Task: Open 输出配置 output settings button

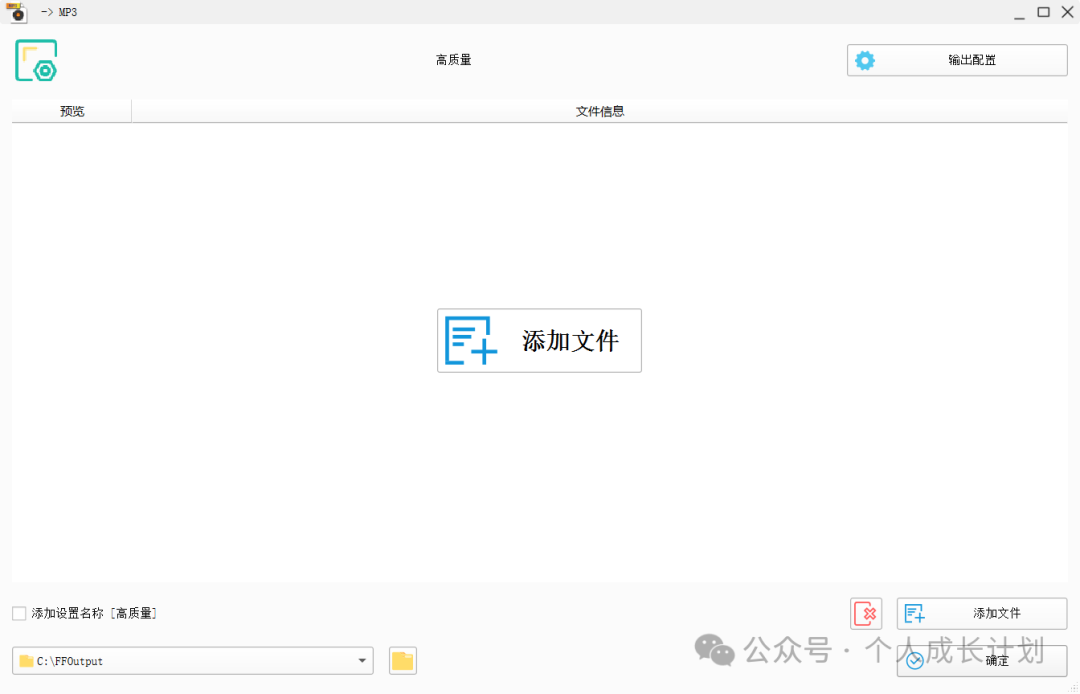Action: click(957, 60)
